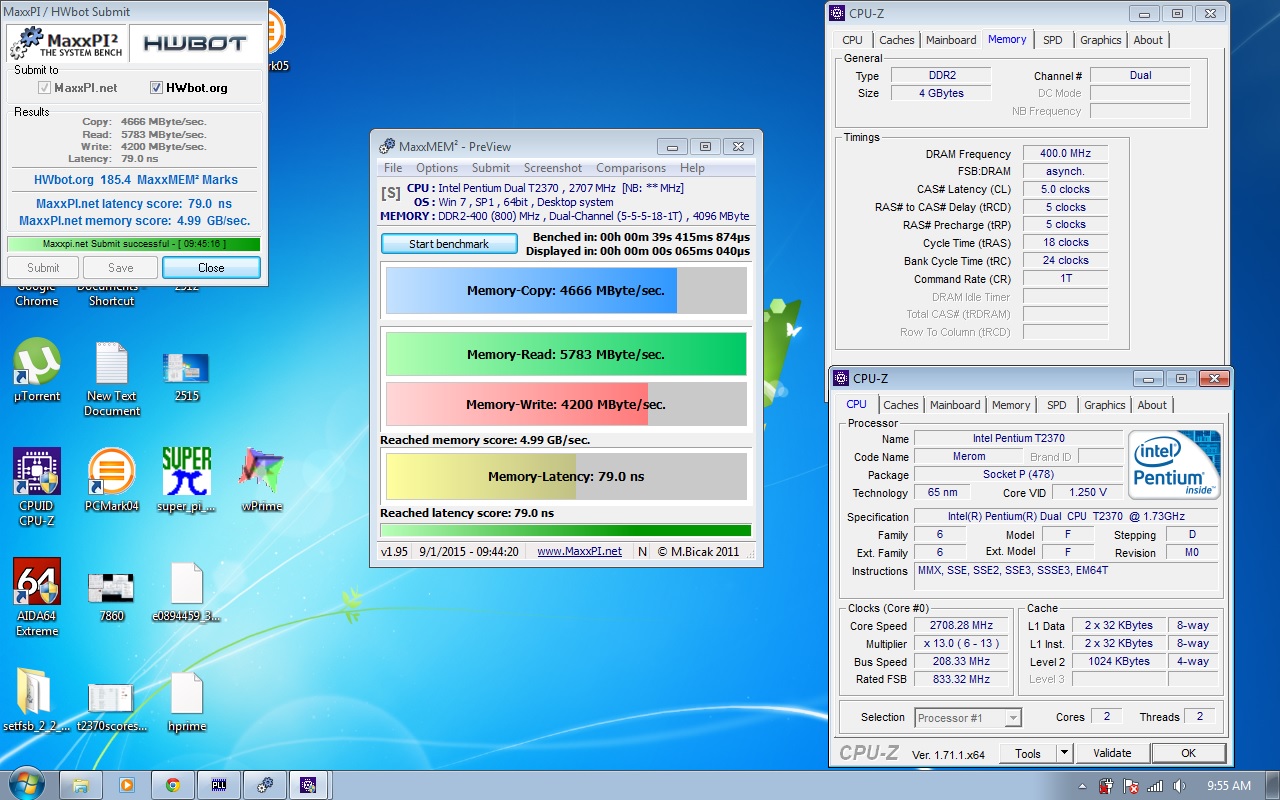Click the Memory-Read result bar
The width and height of the screenshot is (1280, 800).
pos(566,354)
